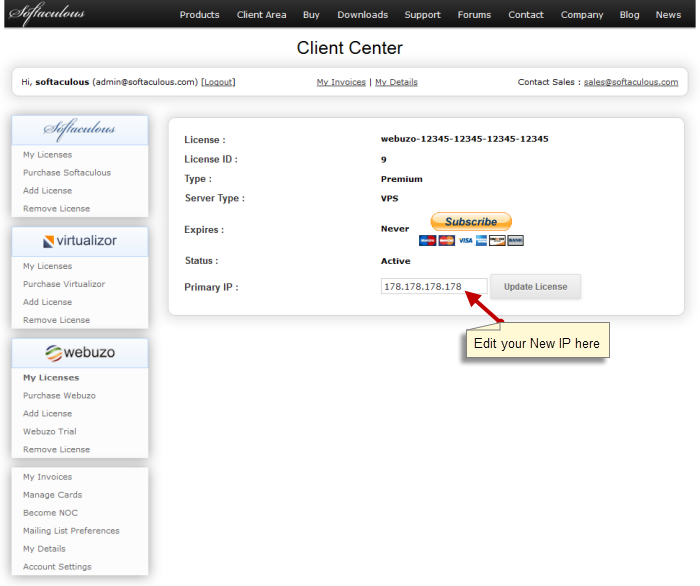Open the Company menu
Viewport: 700px width, 586px height.
tap(582, 15)
